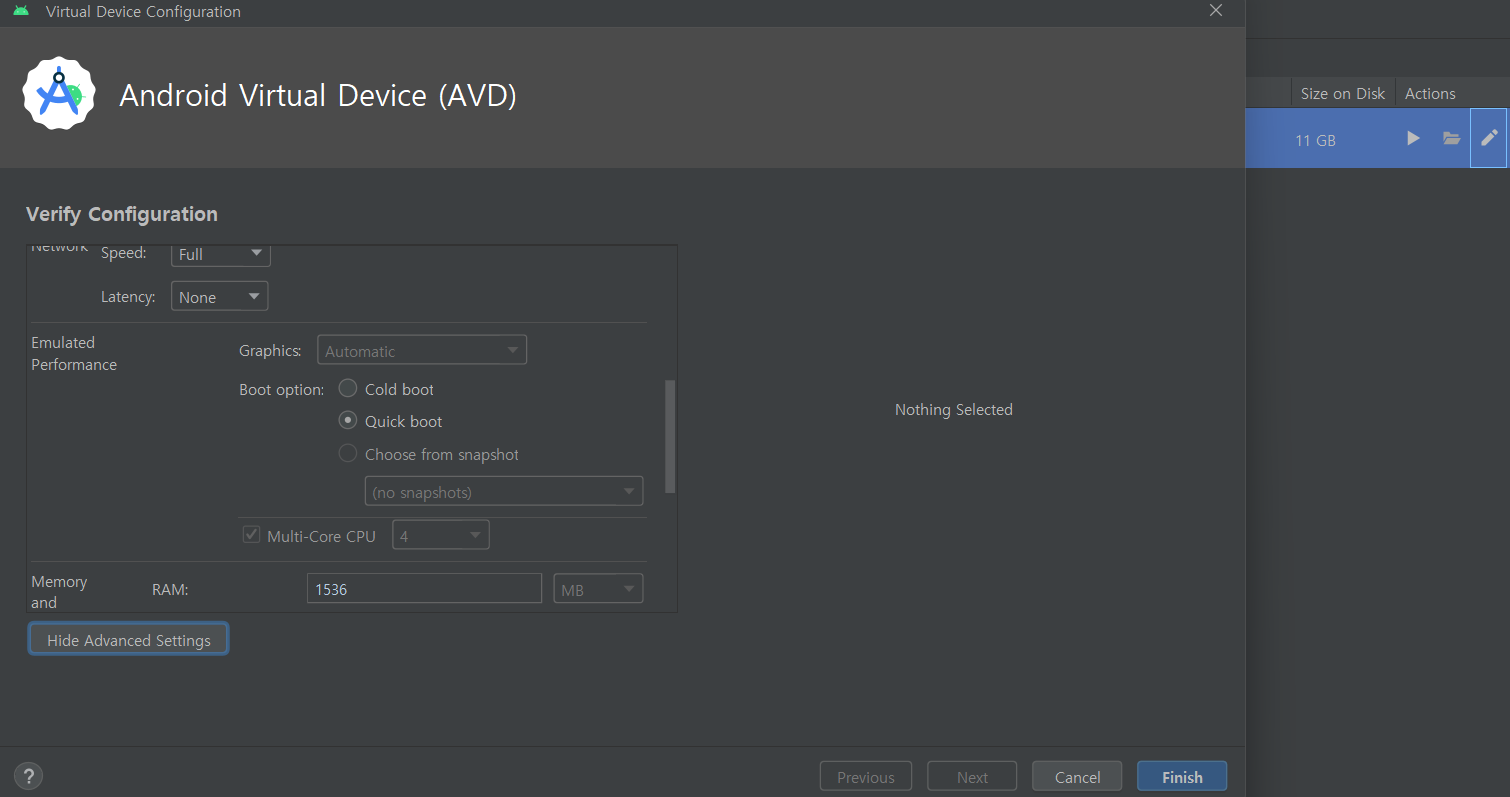The height and width of the screenshot is (797, 1510).
Task: Open the RAM unit MB dropdown
Action: [598, 589]
